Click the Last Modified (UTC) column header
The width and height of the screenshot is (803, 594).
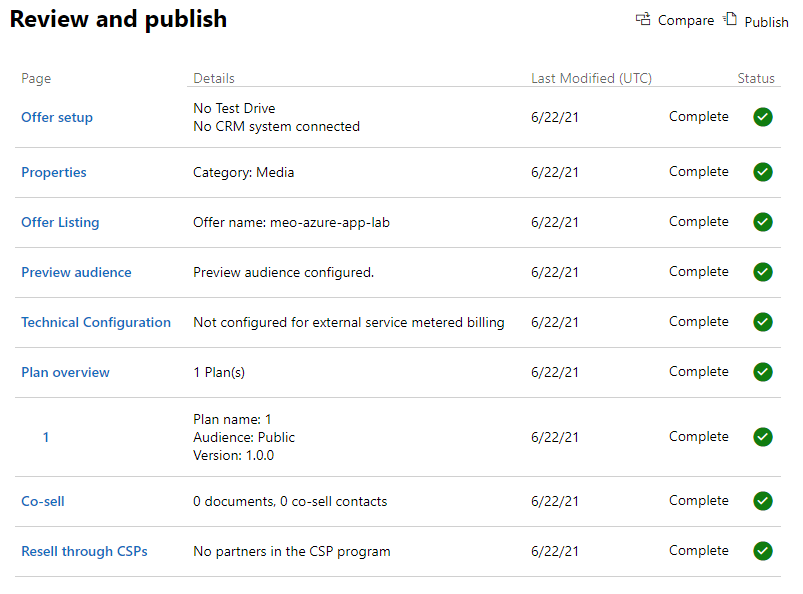(x=590, y=78)
